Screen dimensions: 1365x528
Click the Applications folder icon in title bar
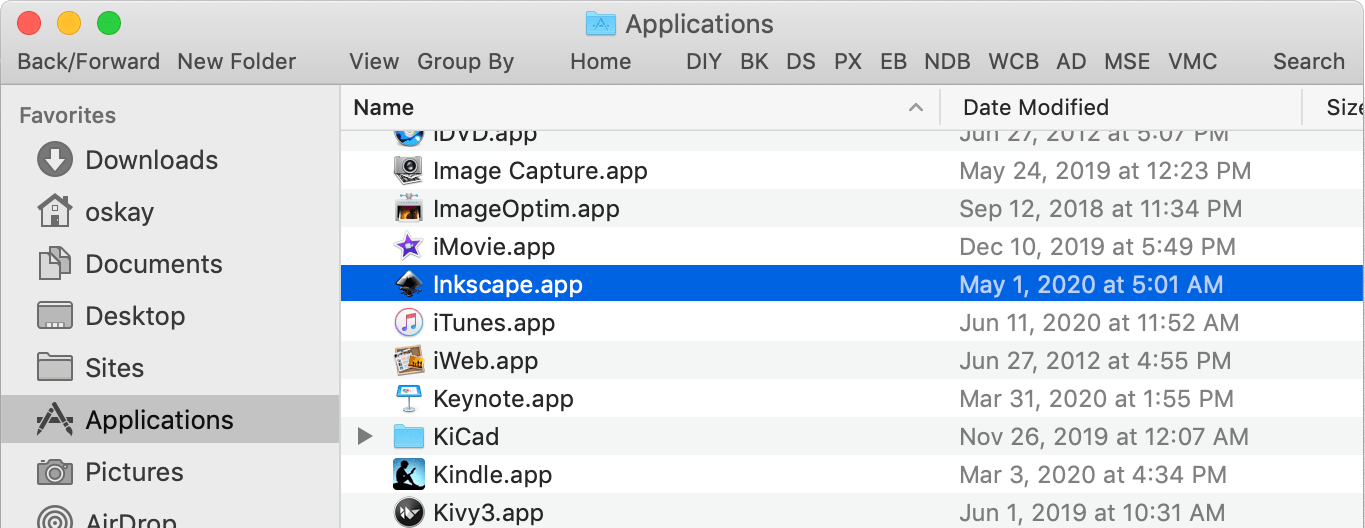[x=601, y=24]
